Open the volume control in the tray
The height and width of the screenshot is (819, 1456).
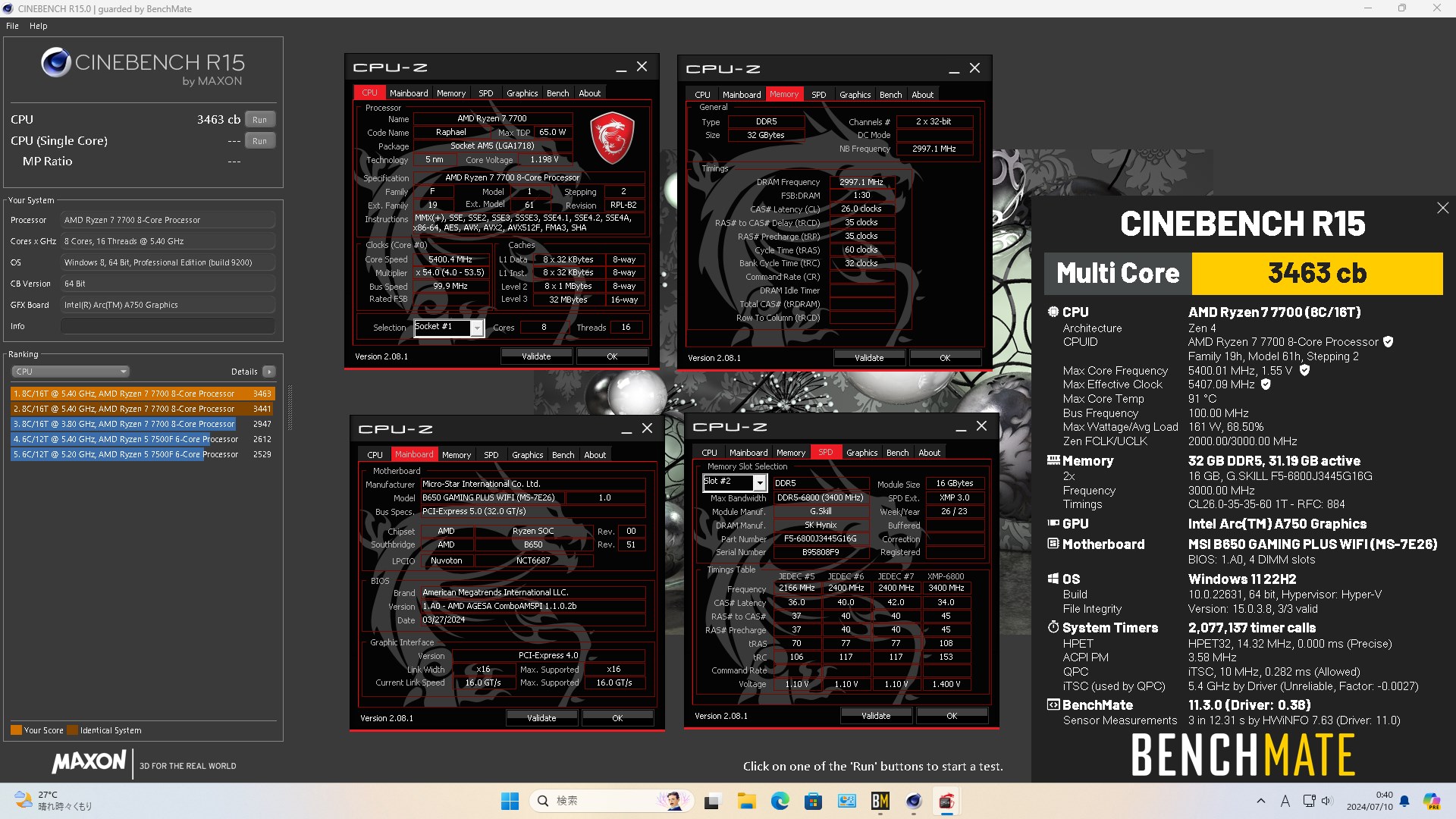[x=1326, y=801]
